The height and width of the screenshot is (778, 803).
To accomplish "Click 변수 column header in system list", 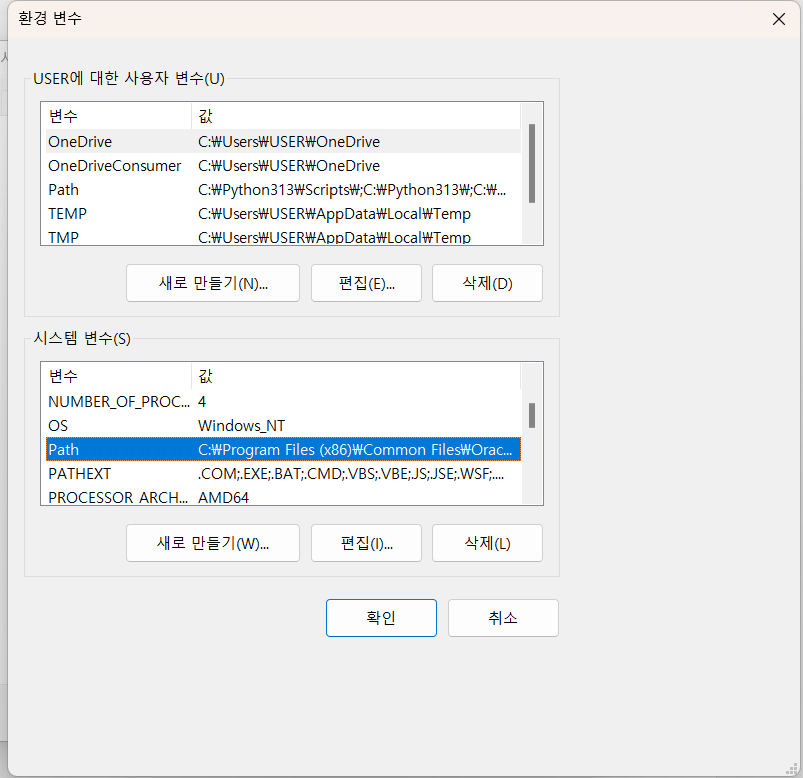I will coord(118,376).
